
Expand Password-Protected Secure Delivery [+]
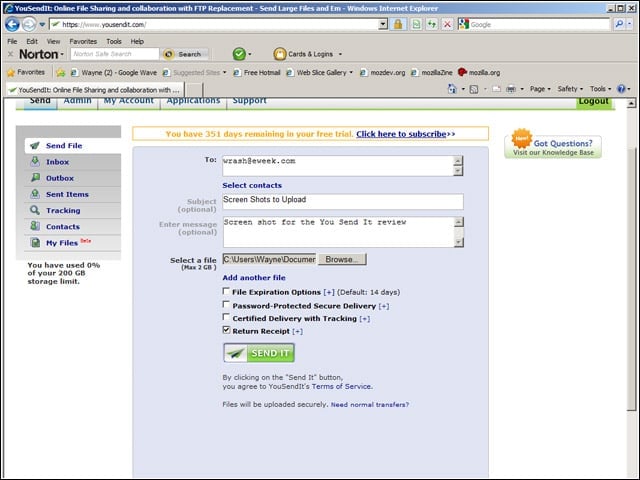384,306
